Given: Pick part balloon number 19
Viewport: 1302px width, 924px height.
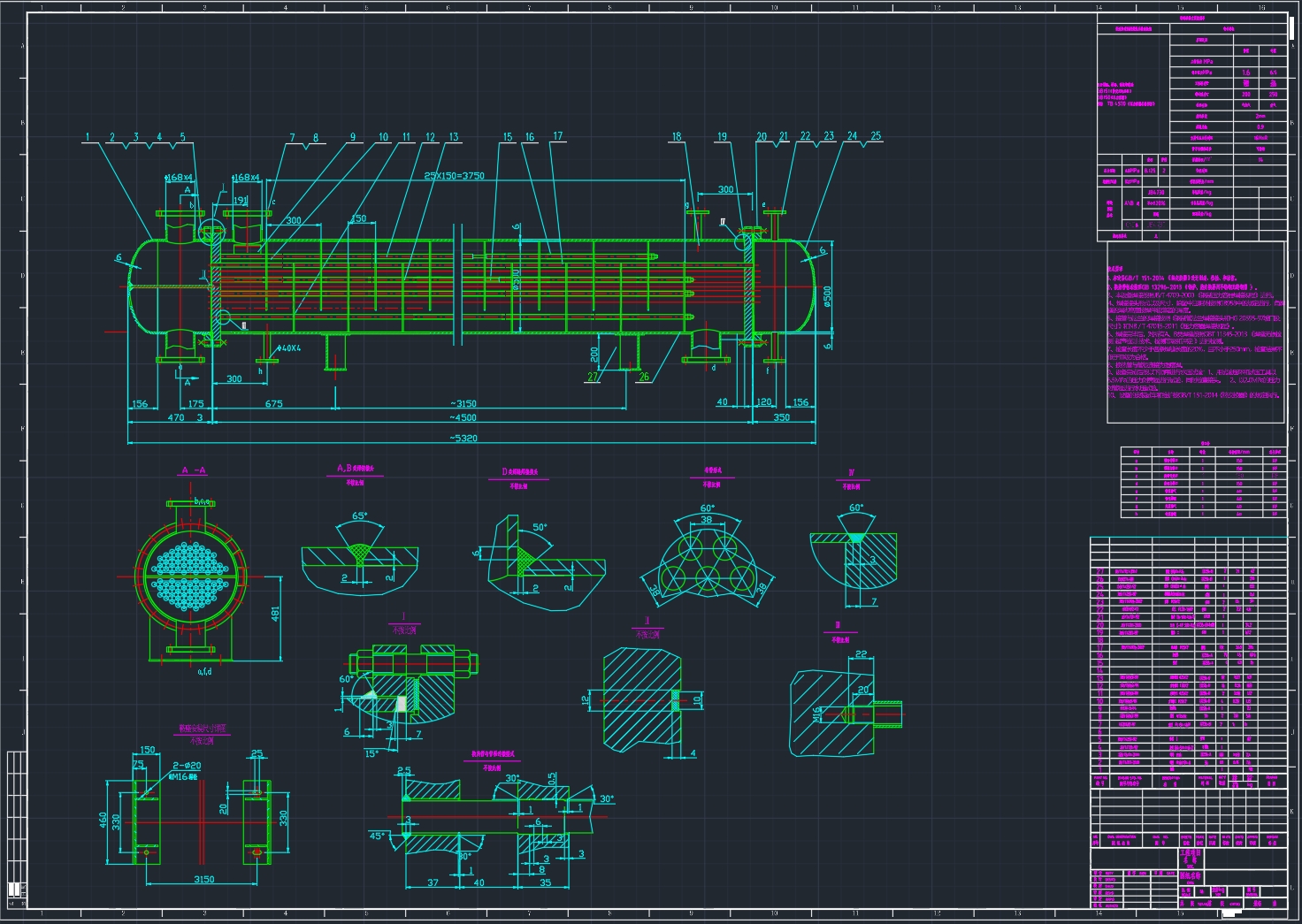Looking at the screenshot, I should pyautogui.click(x=722, y=136).
